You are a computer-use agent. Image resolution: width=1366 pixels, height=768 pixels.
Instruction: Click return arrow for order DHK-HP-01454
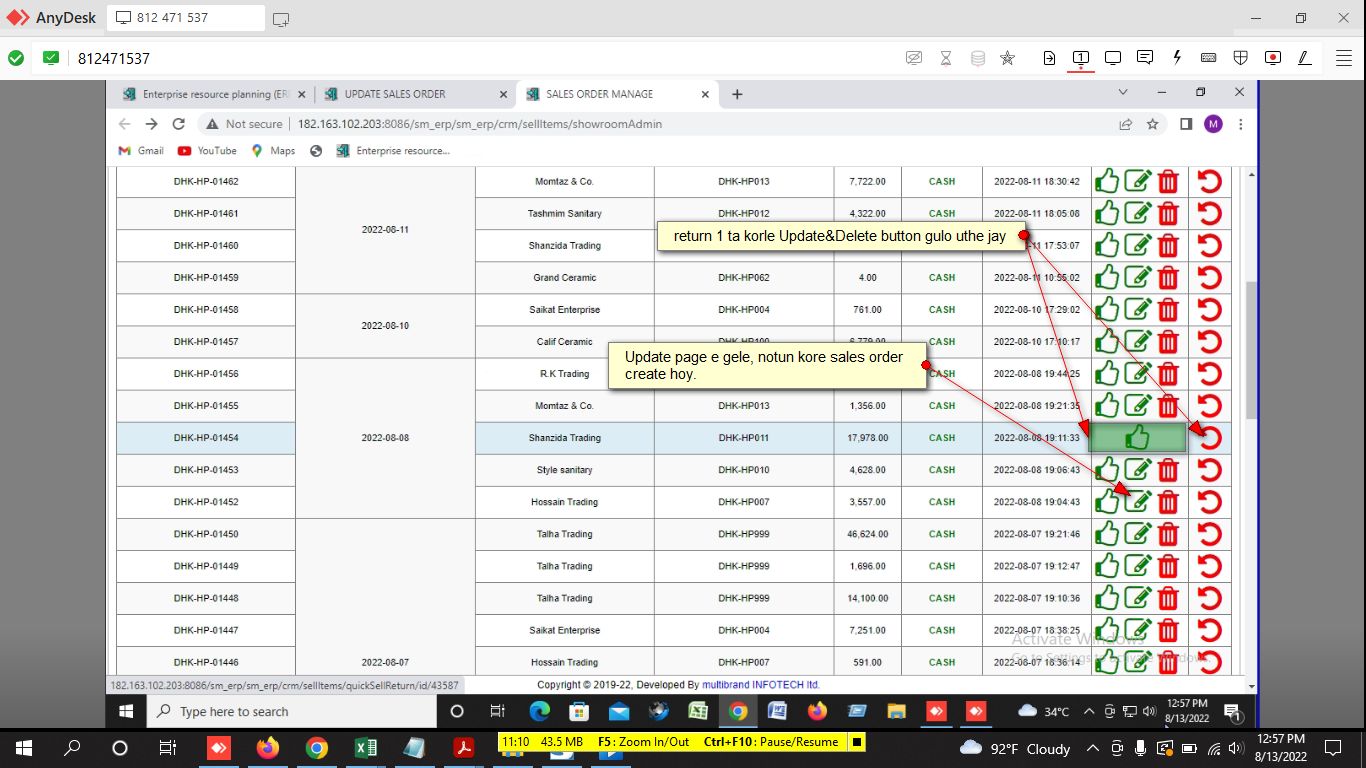tap(1210, 438)
